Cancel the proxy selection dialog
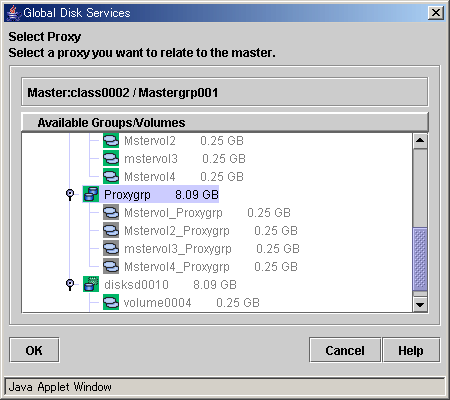 [345, 350]
